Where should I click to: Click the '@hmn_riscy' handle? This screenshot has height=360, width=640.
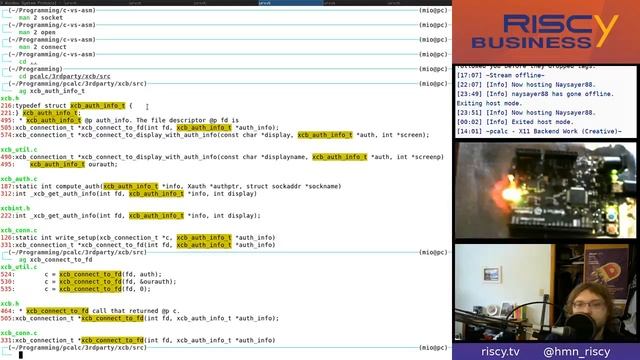click(576, 352)
